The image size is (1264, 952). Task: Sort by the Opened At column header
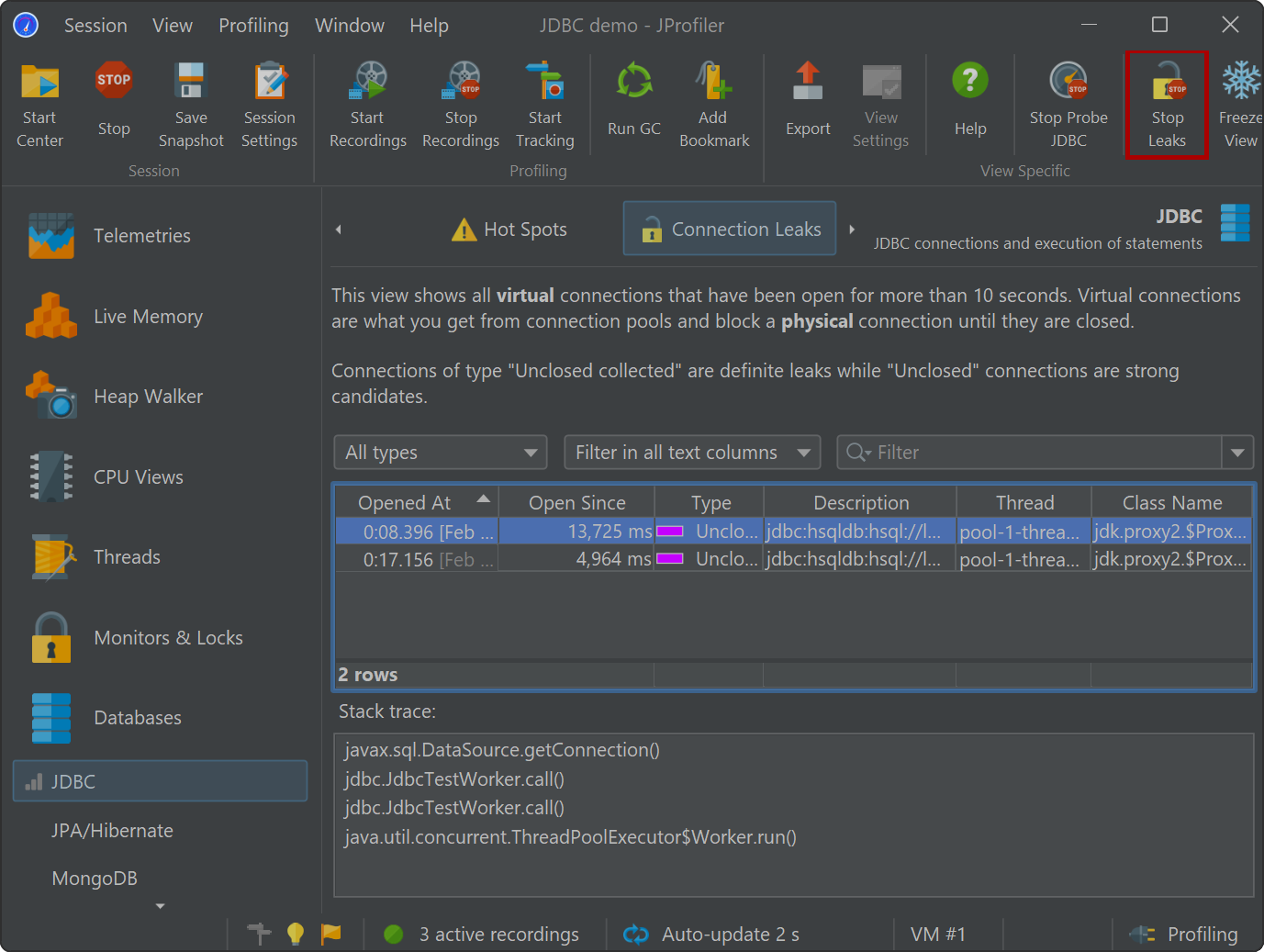point(417,502)
